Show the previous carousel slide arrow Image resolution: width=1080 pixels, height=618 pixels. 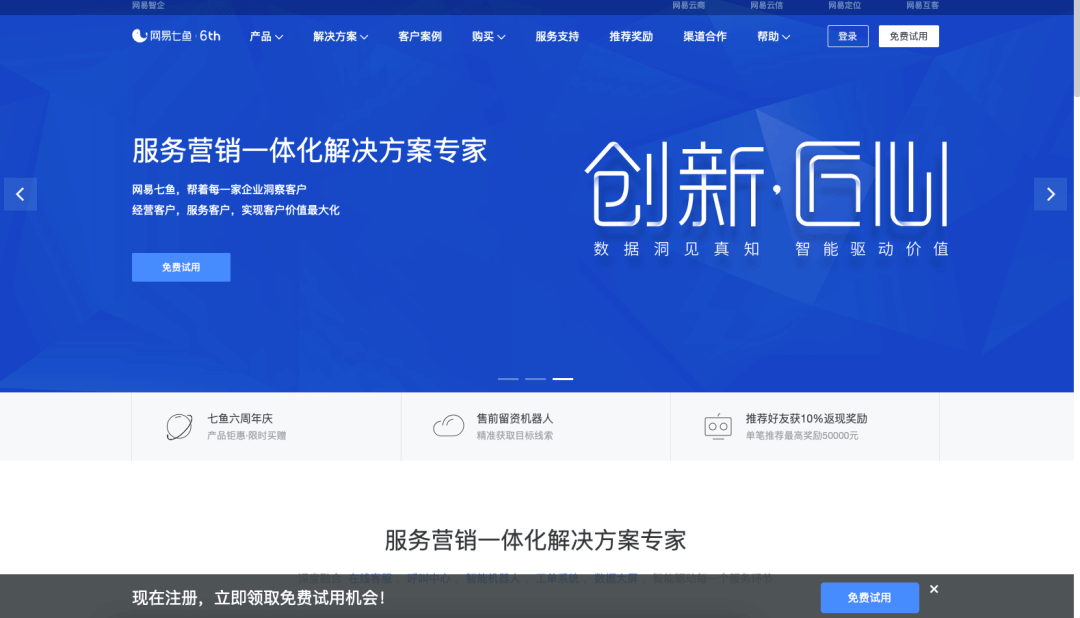pyautogui.click(x=21, y=194)
